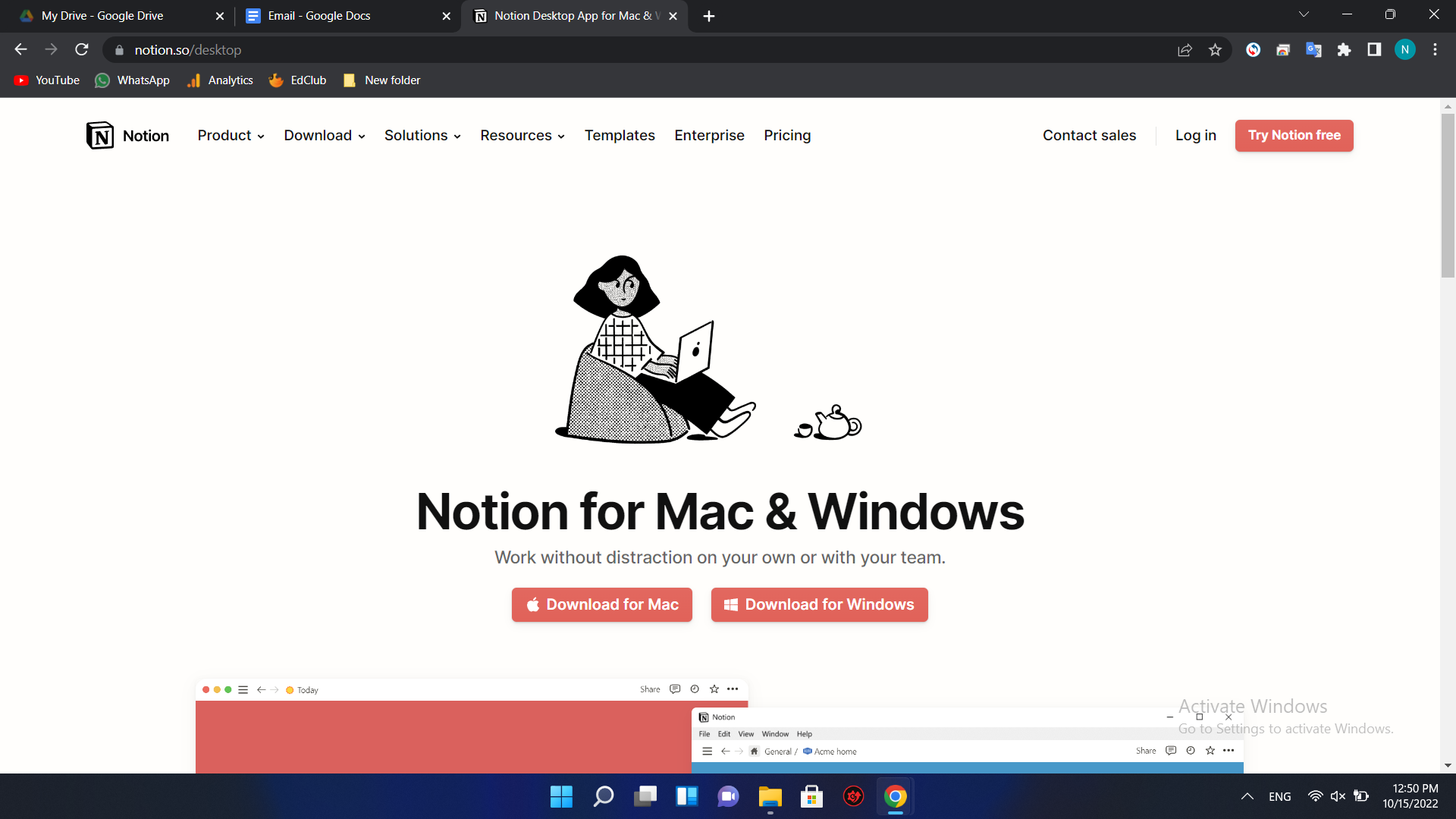Open the YouTube bookmark
The height and width of the screenshot is (819, 1456).
click(x=47, y=80)
